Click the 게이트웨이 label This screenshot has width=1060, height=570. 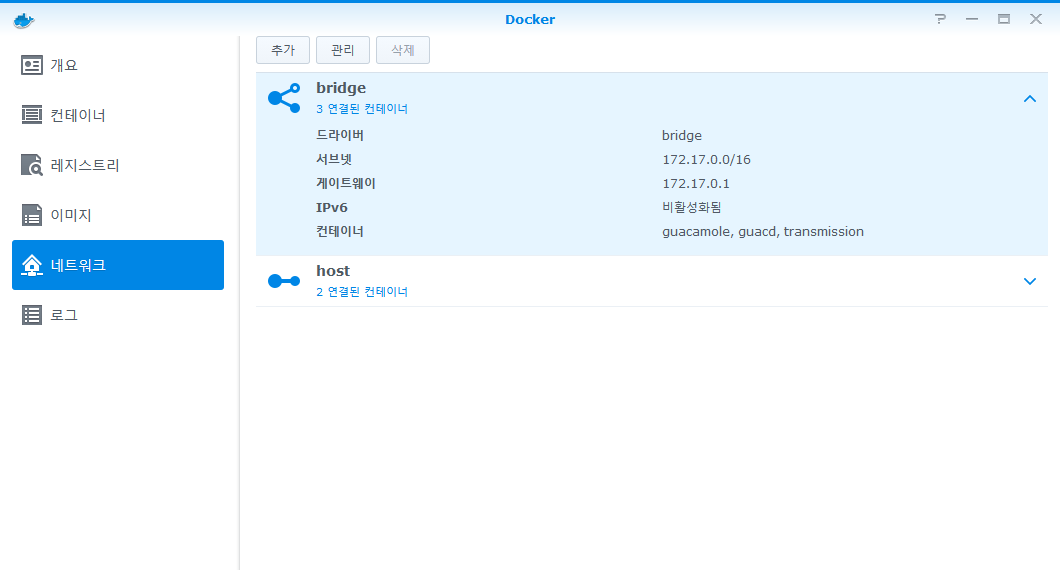[x=345, y=183]
